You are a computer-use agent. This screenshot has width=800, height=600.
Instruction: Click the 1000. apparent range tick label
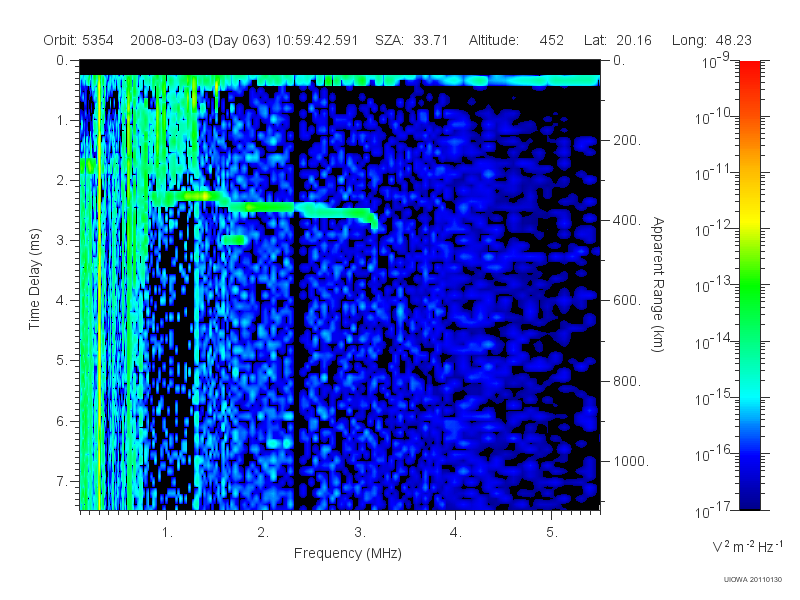(631, 461)
